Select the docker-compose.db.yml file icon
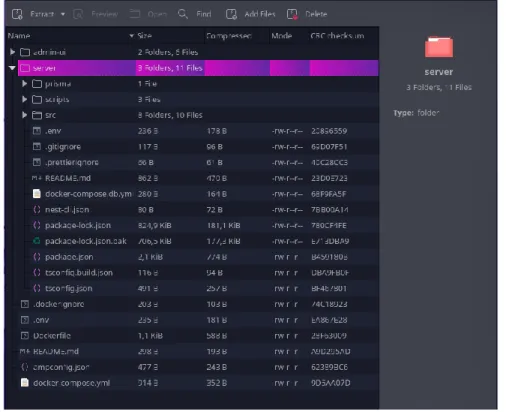This screenshot has height=412, width=506. [x=37, y=194]
